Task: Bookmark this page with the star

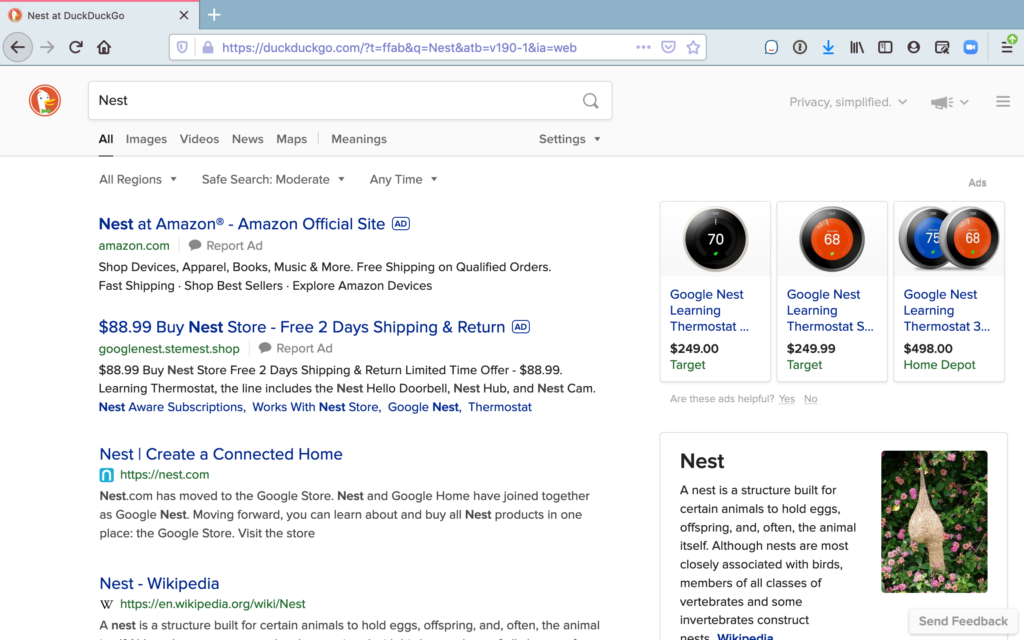Action: (x=693, y=47)
